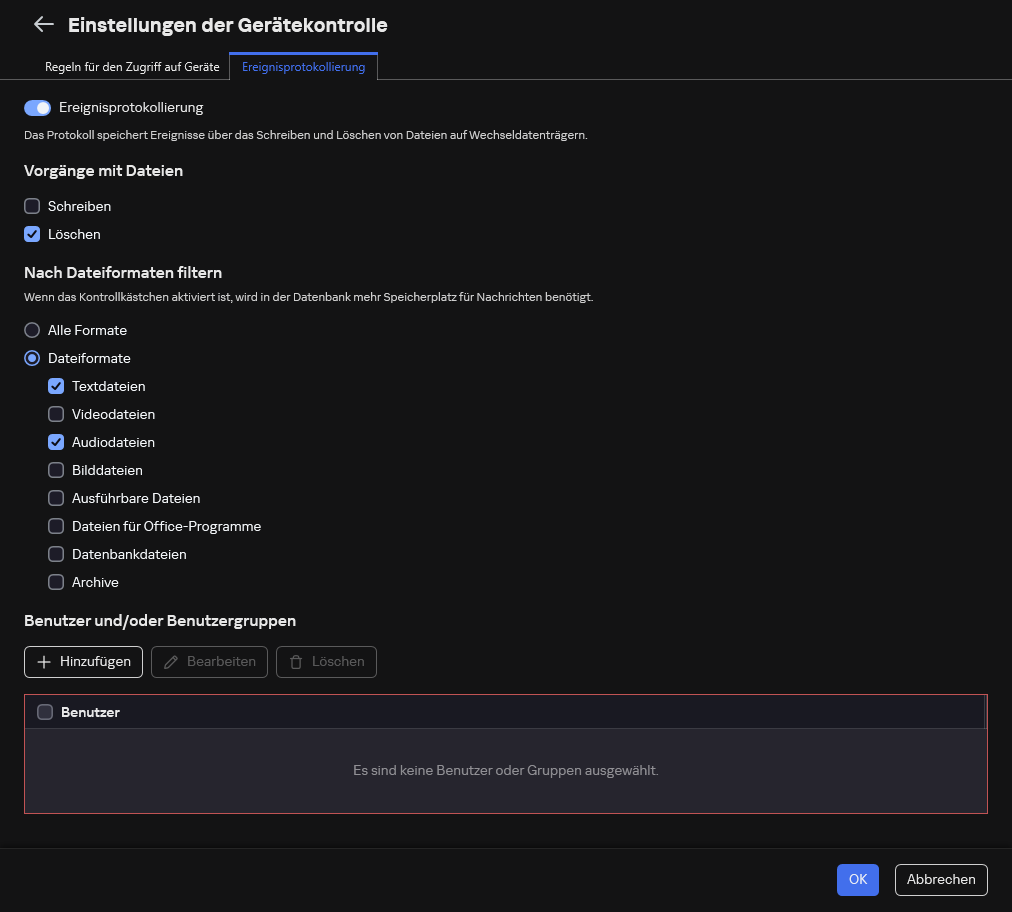
Task: Enable logging for Bilddateien
Action: point(56,470)
